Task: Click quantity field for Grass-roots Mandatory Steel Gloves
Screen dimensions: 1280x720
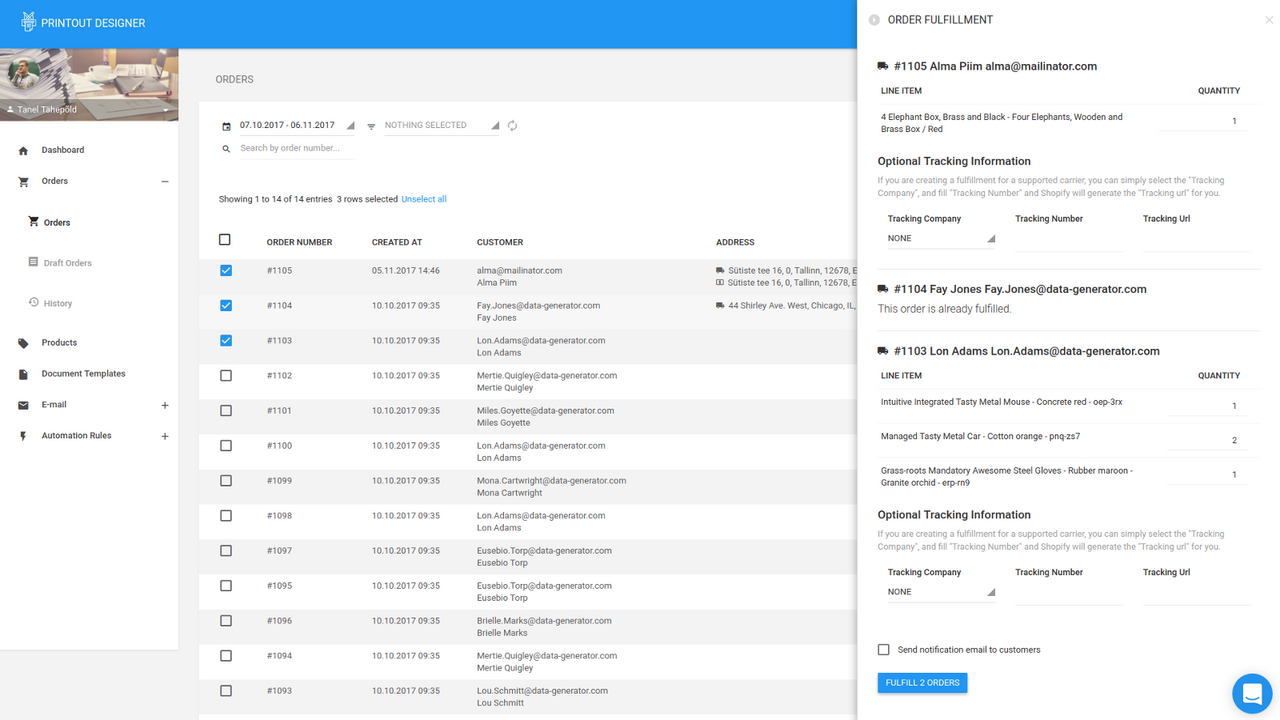Action: point(1207,475)
